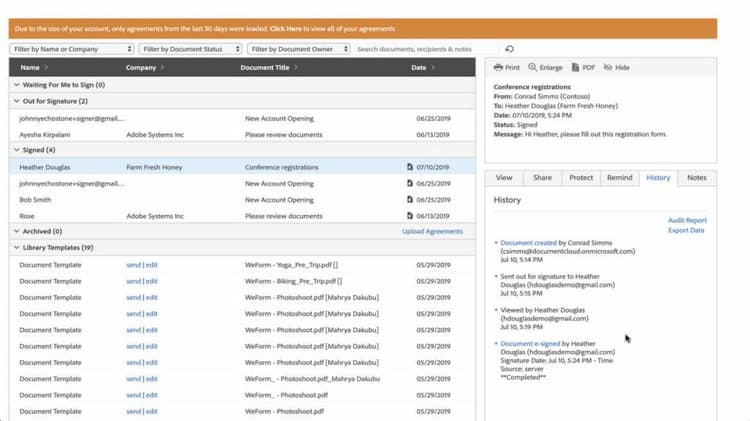Click the refresh icon beside search field
This screenshot has width=750, height=421.
pos(509,49)
